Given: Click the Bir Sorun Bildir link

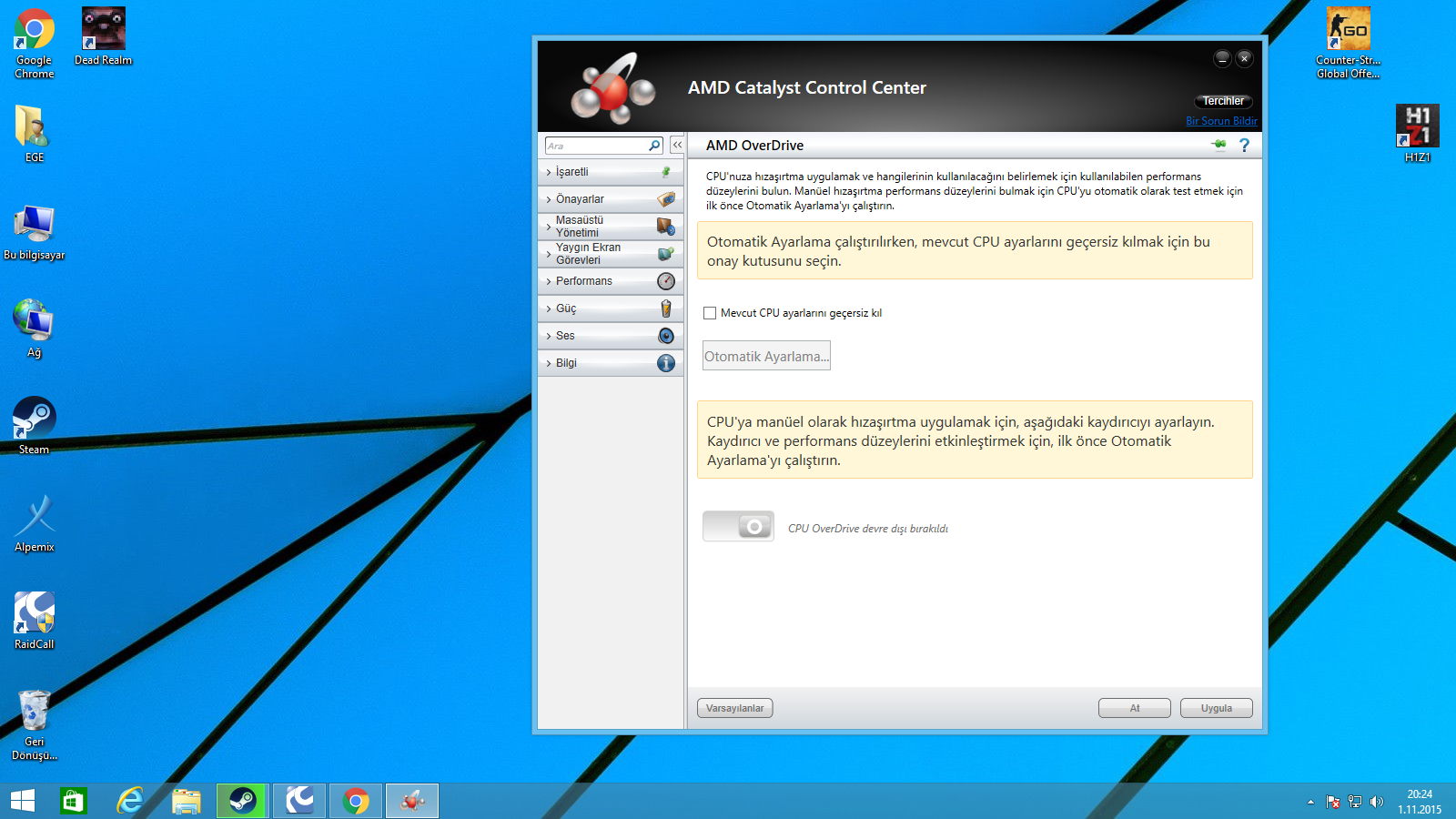Looking at the screenshot, I should click(1221, 121).
